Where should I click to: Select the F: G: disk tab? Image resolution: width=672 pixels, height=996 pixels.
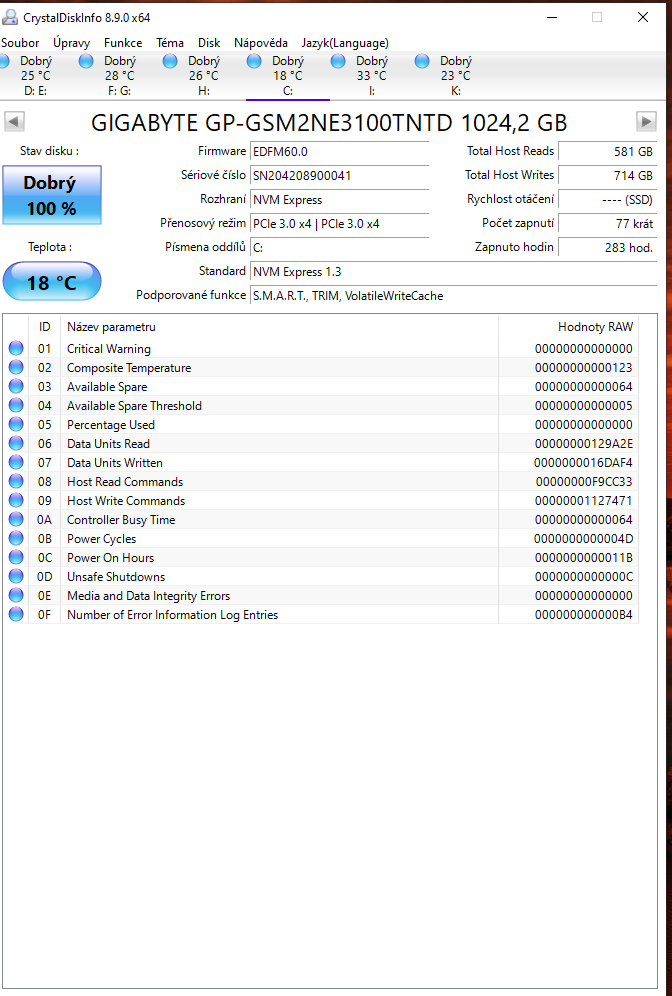(119, 76)
